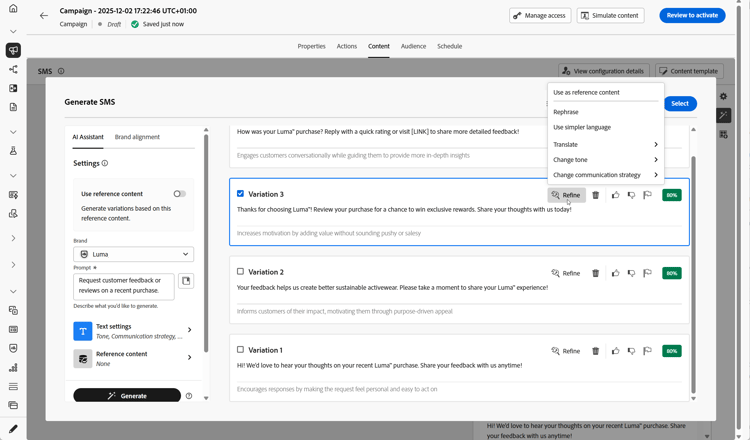Expand the Translate submenu

(606, 144)
